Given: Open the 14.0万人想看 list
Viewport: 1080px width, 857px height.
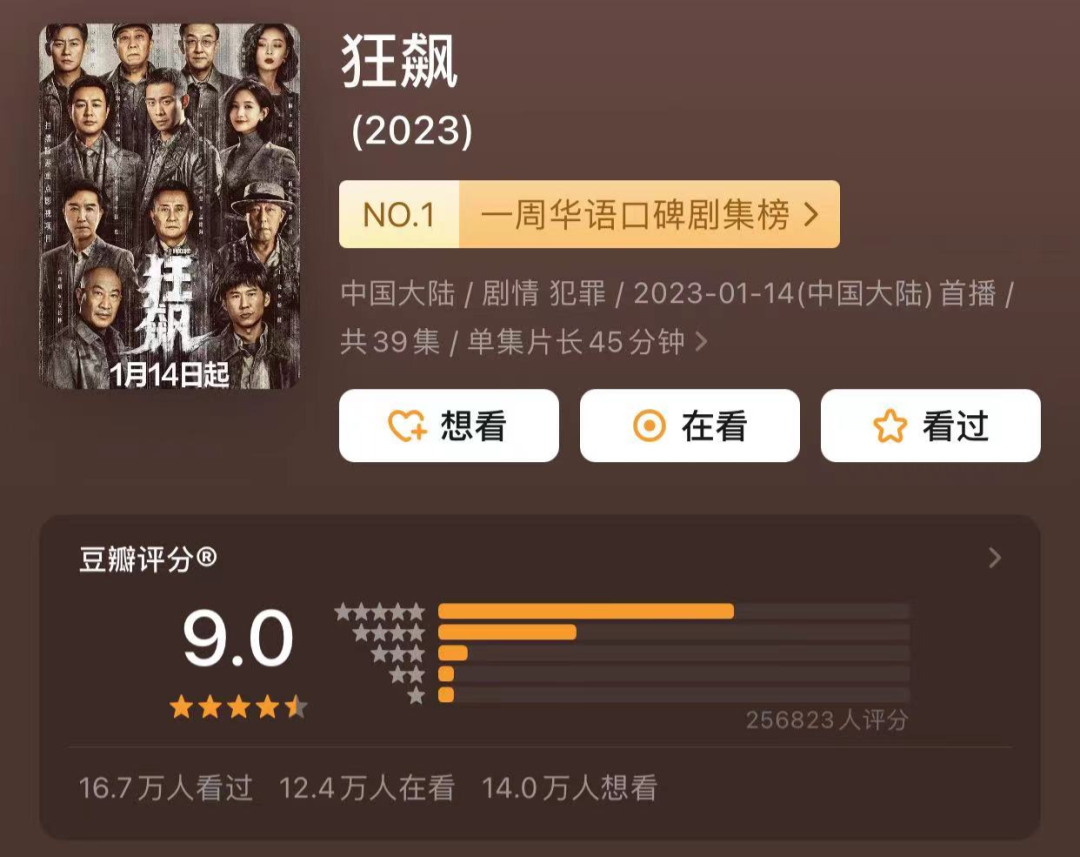Looking at the screenshot, I should pyautogui.click(x=569, y=788).
